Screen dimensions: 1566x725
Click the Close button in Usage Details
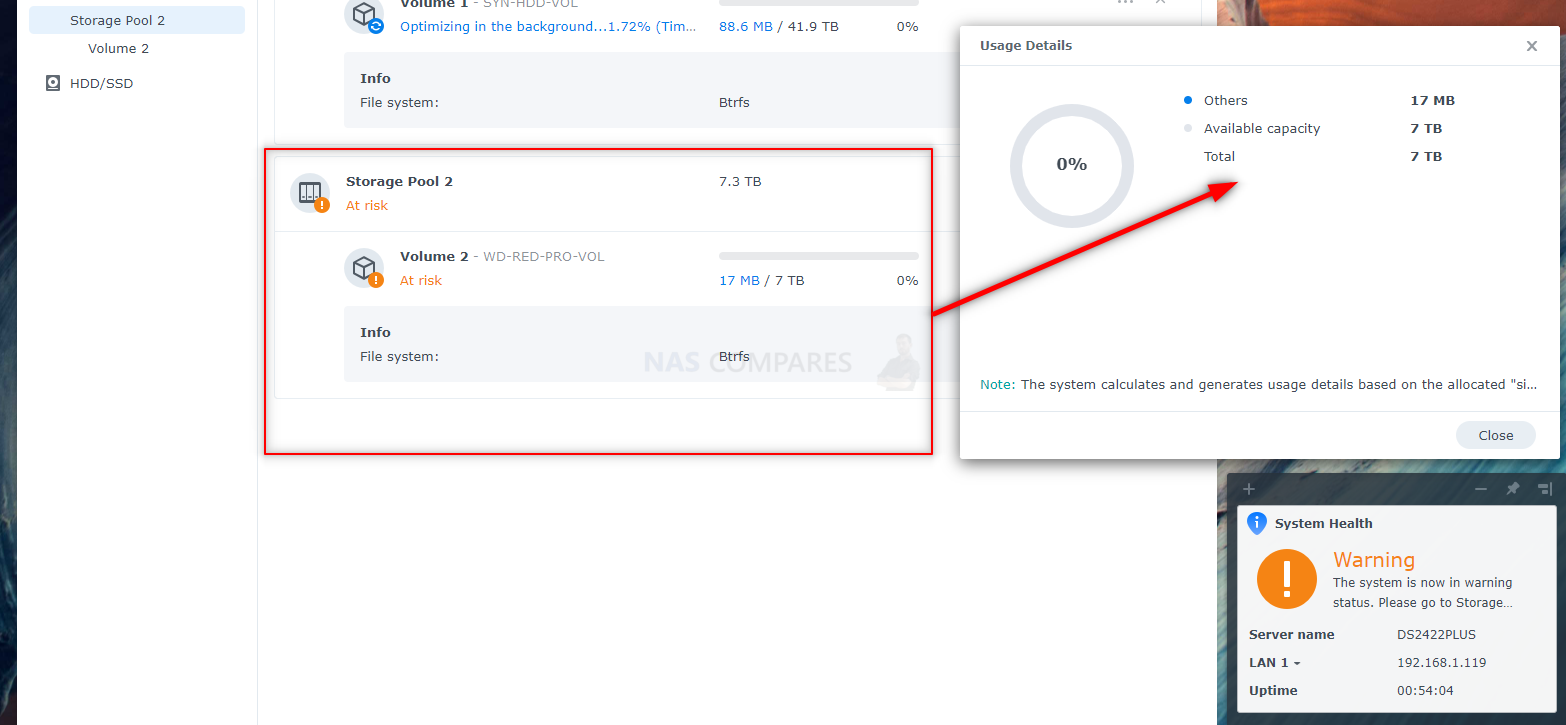[1496, 435]
